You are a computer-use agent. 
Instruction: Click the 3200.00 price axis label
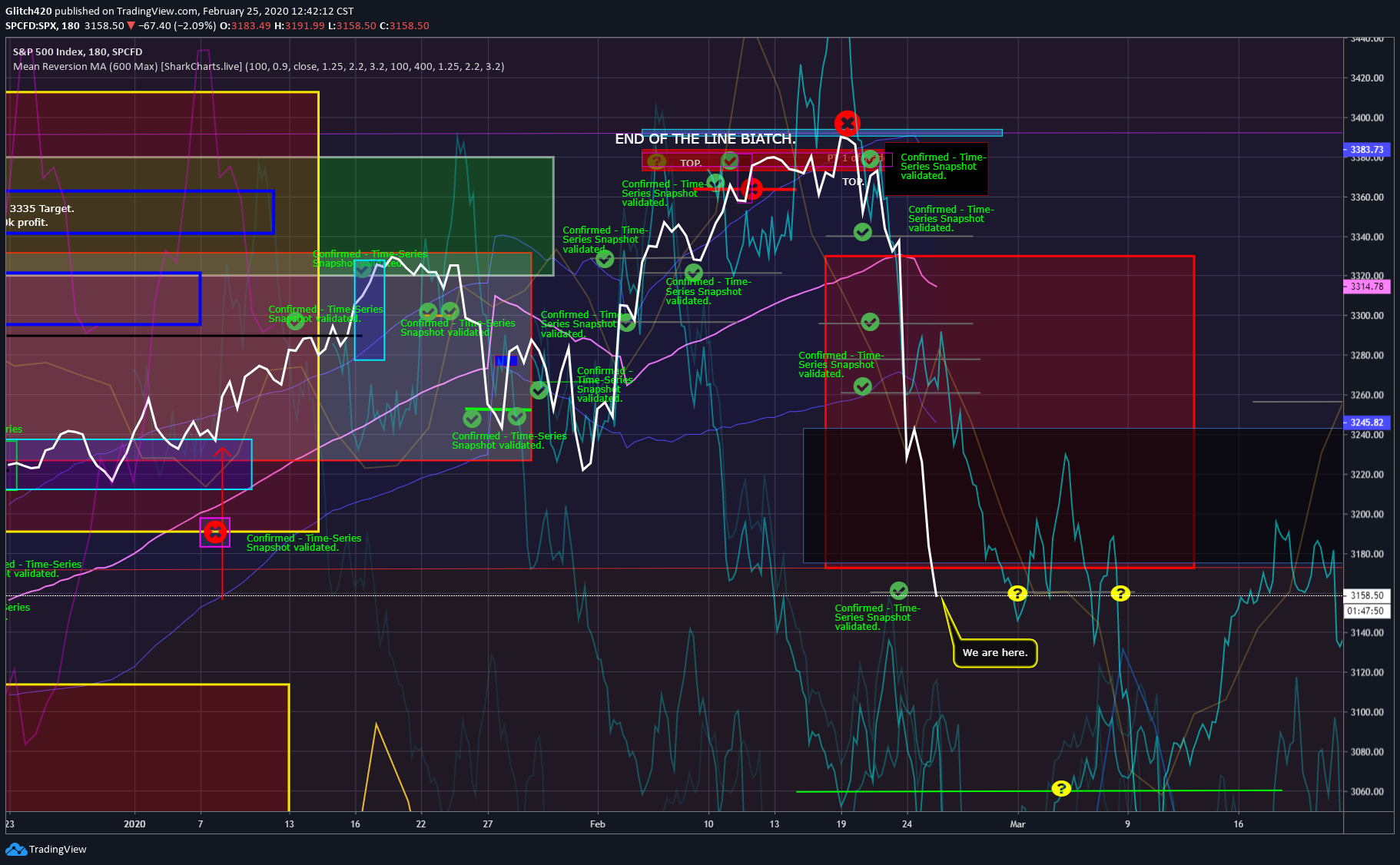coord(1367,514)
